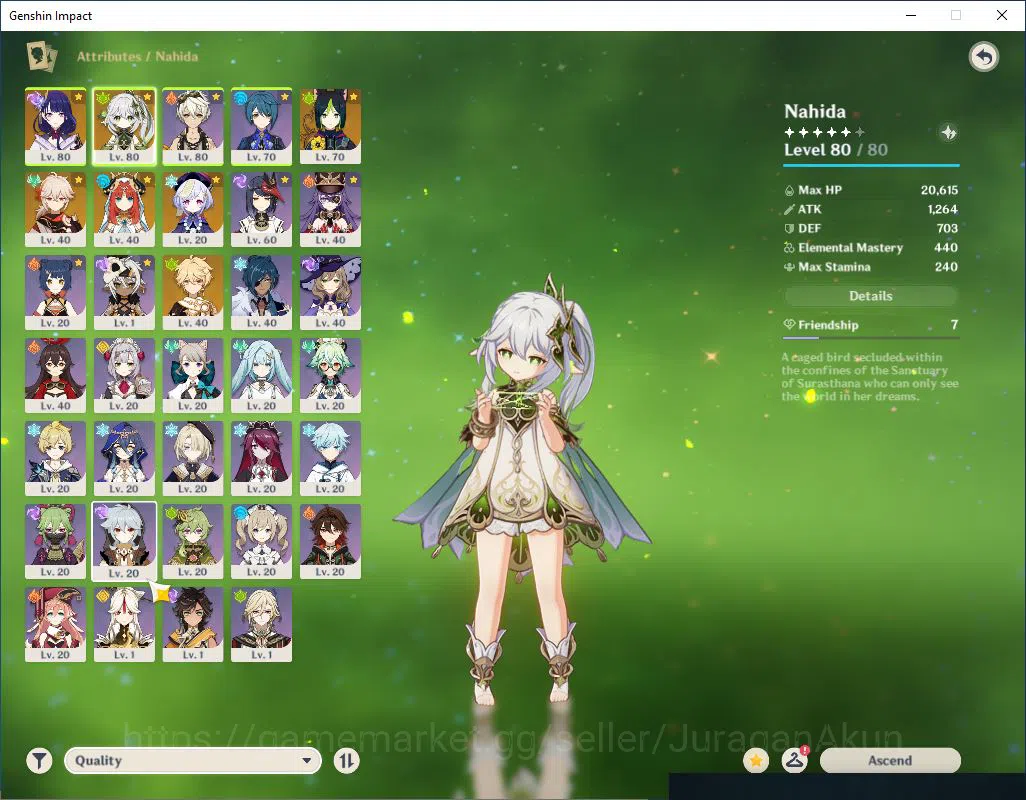Image resolution: width=1026 pixels, height=800 pixels.
Task: Open Nahida's ascension star sparkle icon
Action: [x=948, y=133]
